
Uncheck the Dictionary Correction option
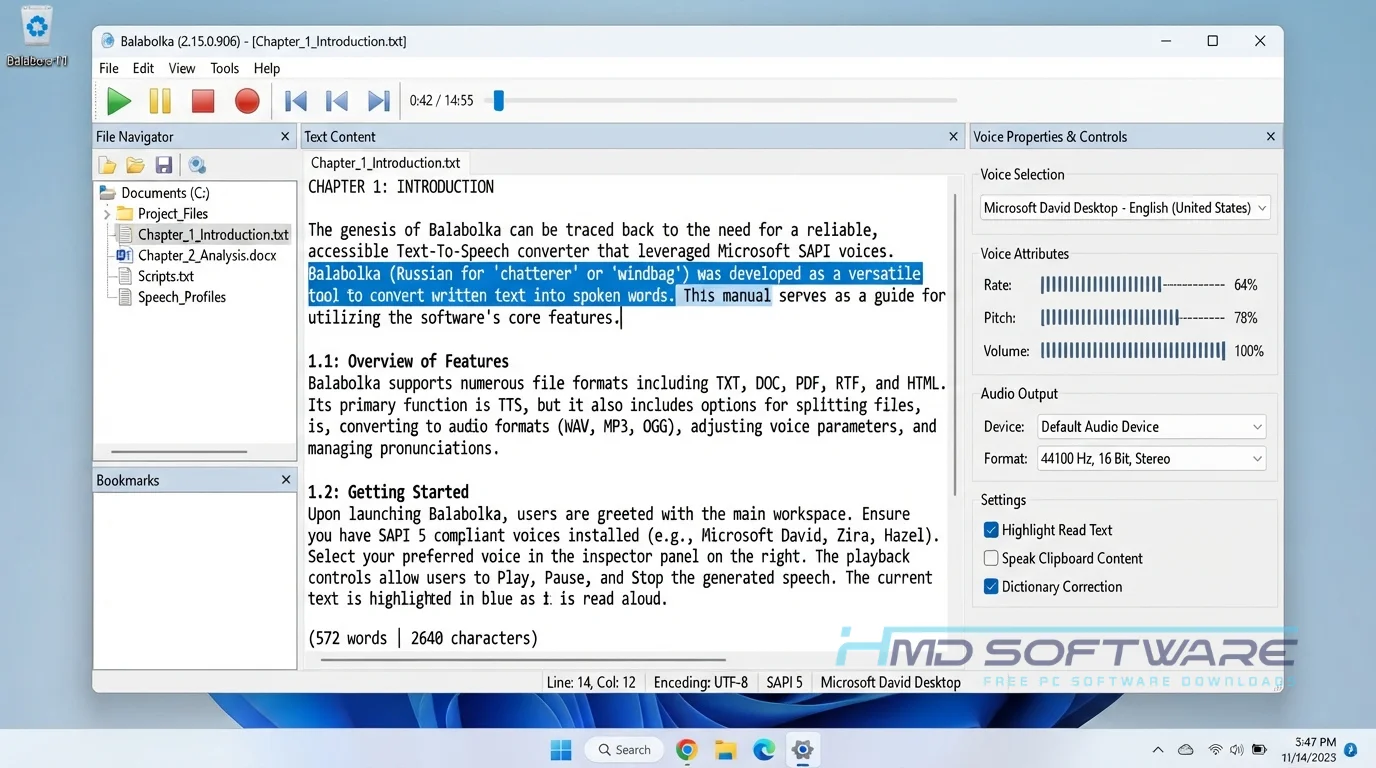(991, 587)
